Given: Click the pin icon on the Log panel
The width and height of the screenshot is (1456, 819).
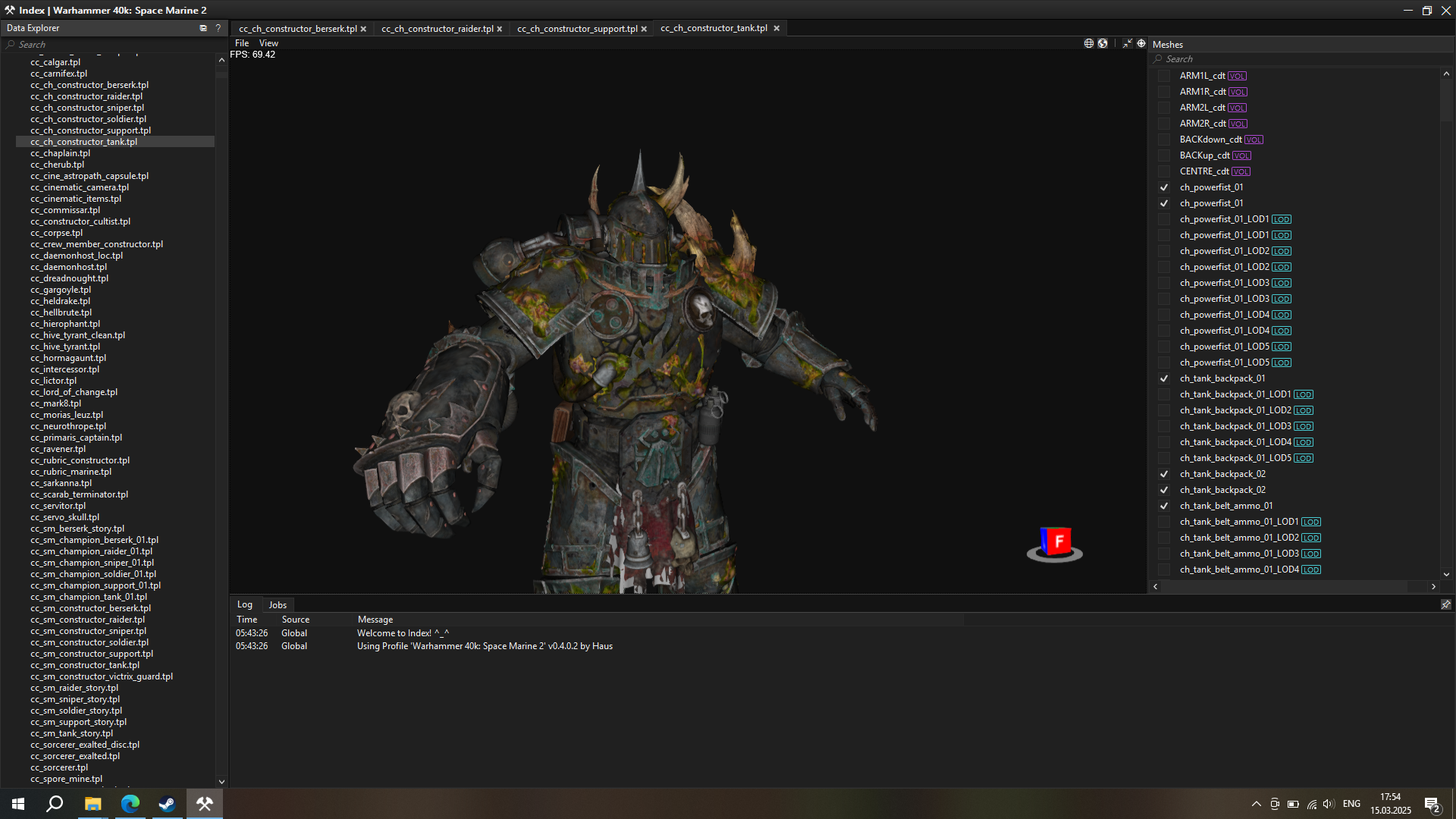Looking at the screenshot, I should tap(1445, 604).
